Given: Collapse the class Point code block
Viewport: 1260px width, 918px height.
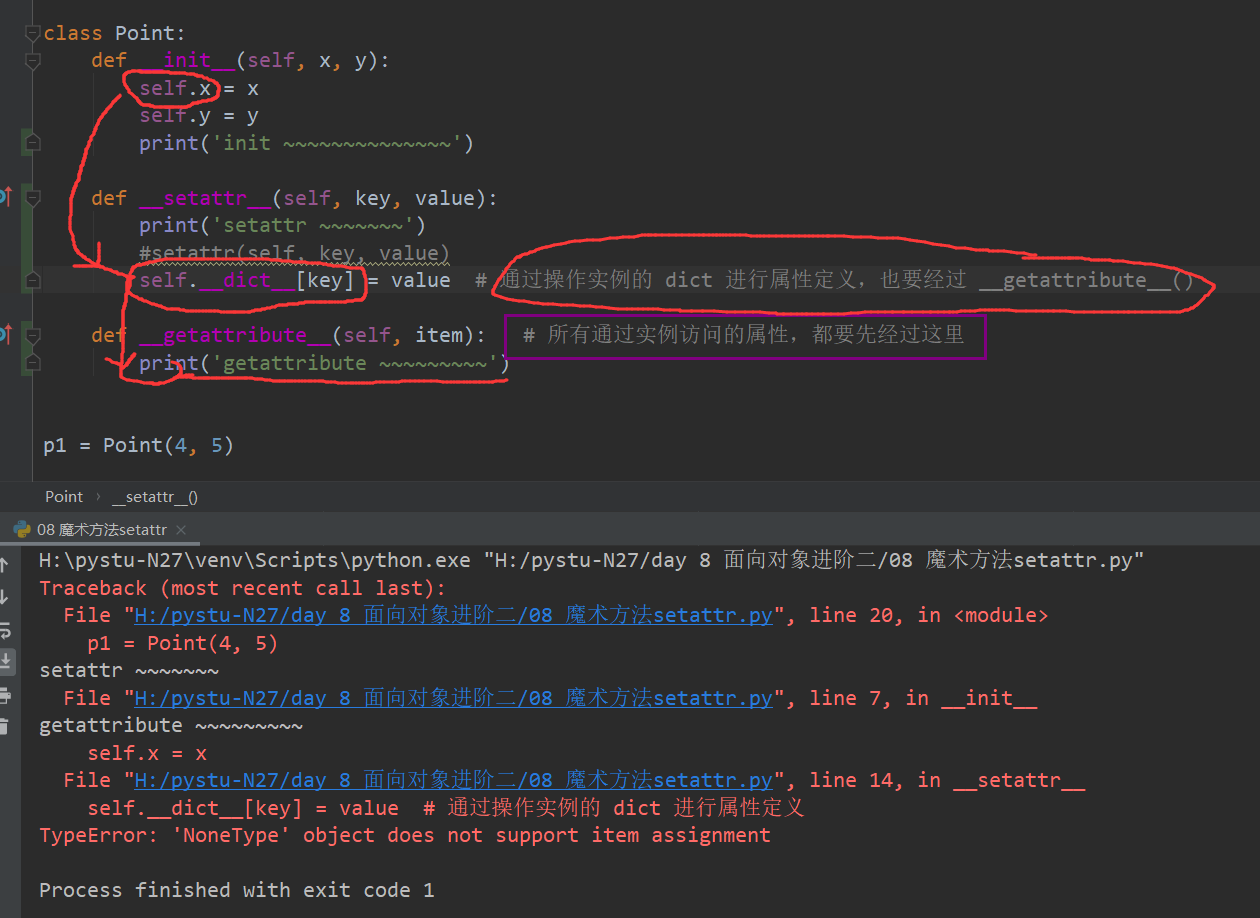Looking at the screenshot, I should [x=32, y=34].
